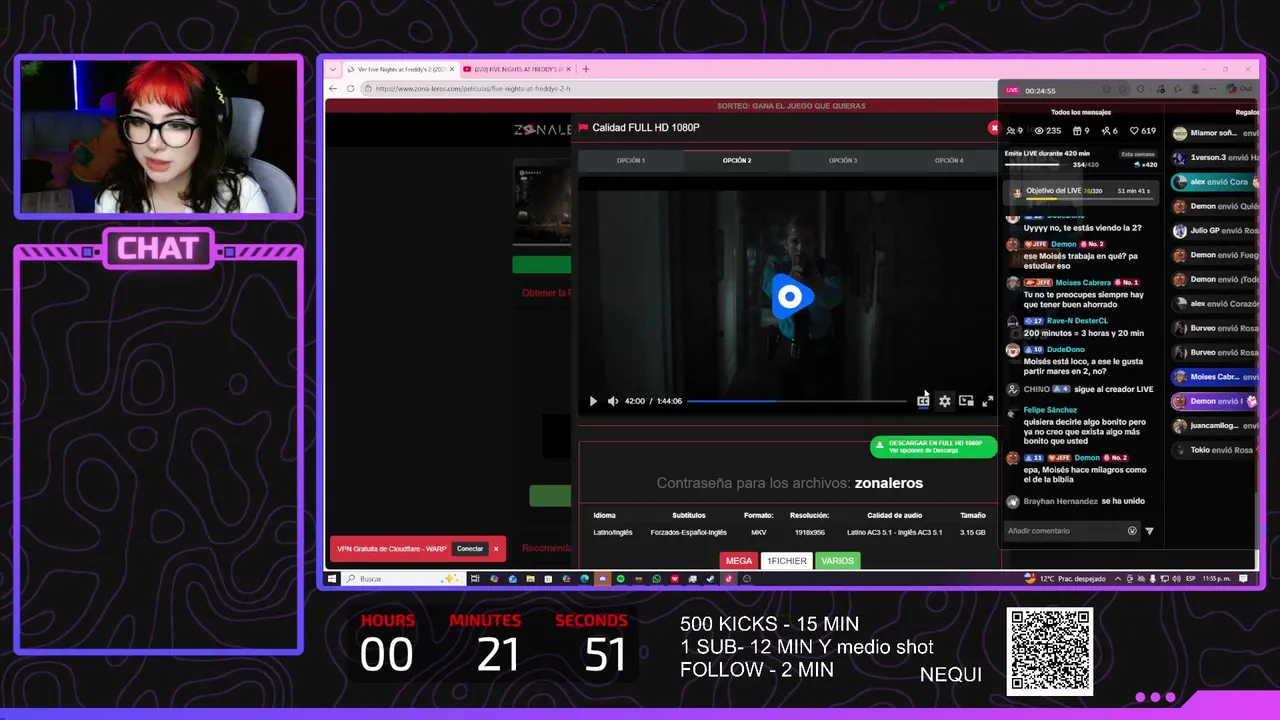Open Rave-N DesterCL's chat username
Screen dimensions: 1280x720
[1077, 321]
